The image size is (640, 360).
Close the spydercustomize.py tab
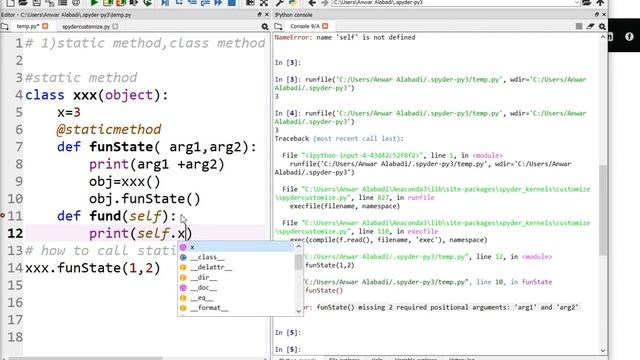click(116, 26)
